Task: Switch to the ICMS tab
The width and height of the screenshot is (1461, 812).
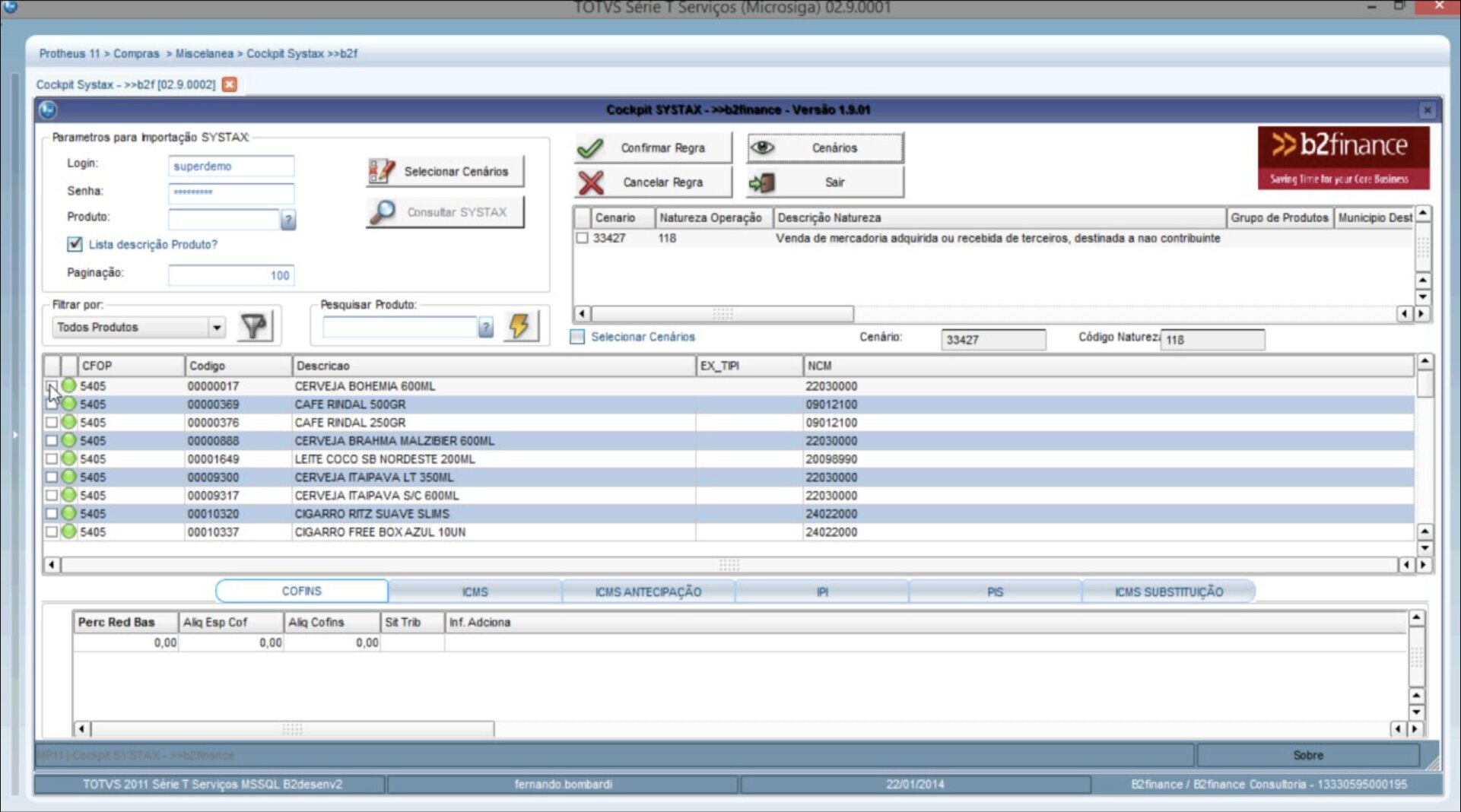Action: [475, 592]
